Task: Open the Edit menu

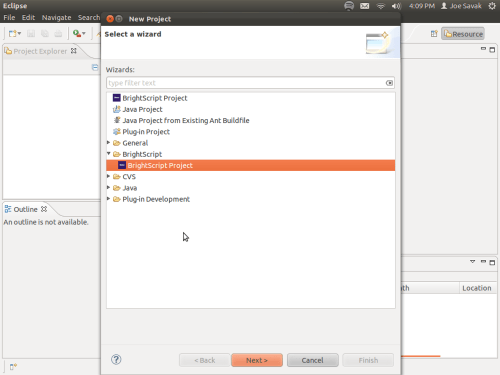Action: point(28,17)
